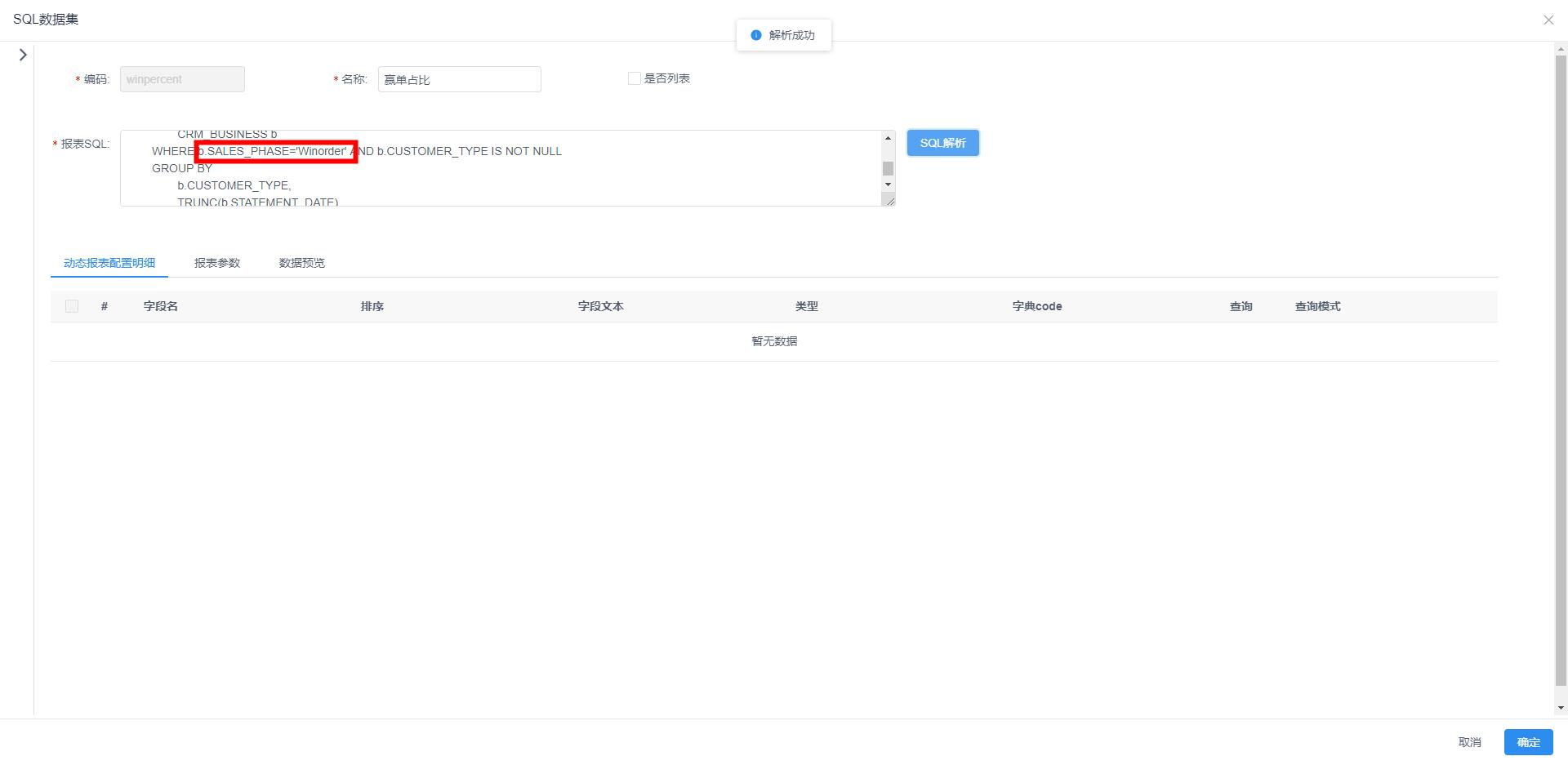Click the highlighted SALES_PHASE='Winorder' condition

(276, 152)
